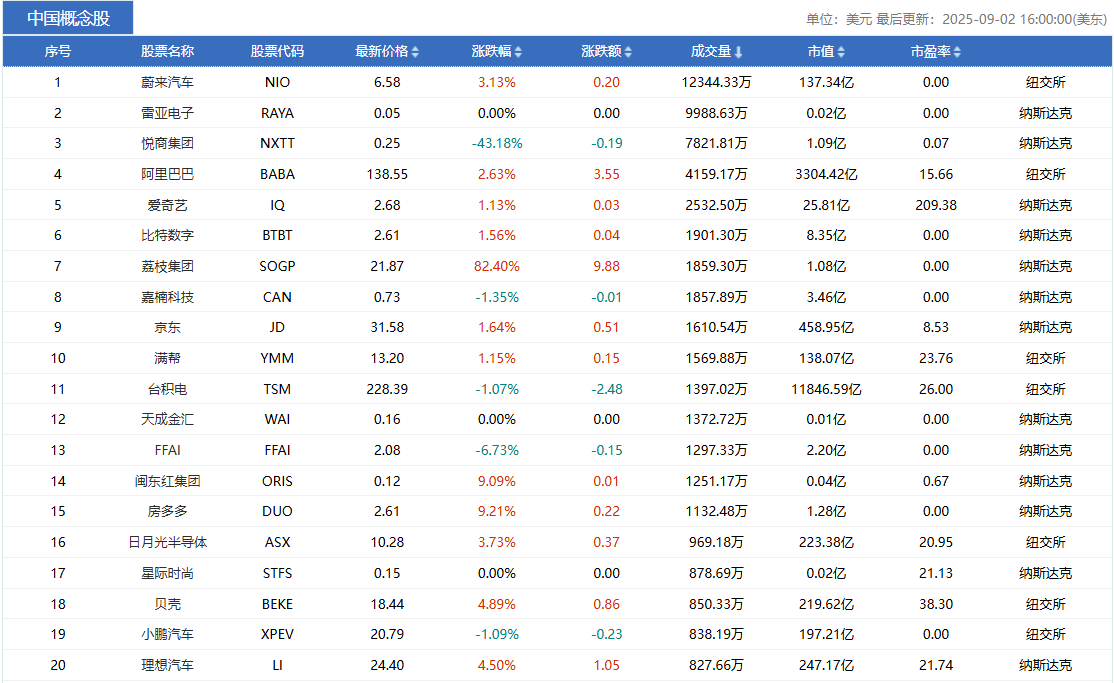Click the BTBT stock code

(x=277, y=235)
